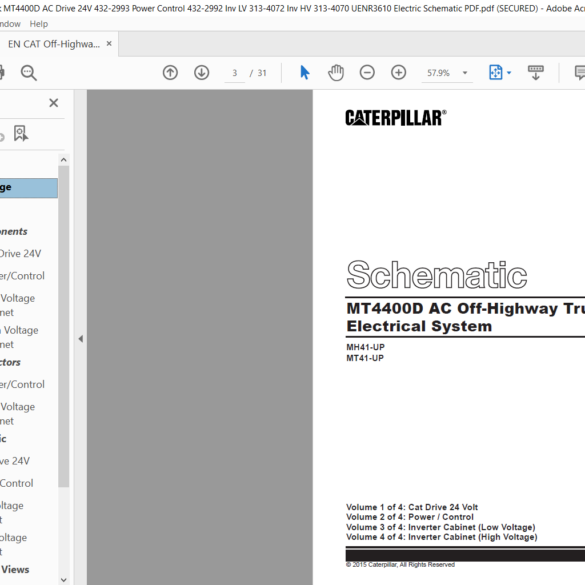Click the scrolling mode keyboard icon
This screenshot has height=585, width=585.
coord(536,72)
